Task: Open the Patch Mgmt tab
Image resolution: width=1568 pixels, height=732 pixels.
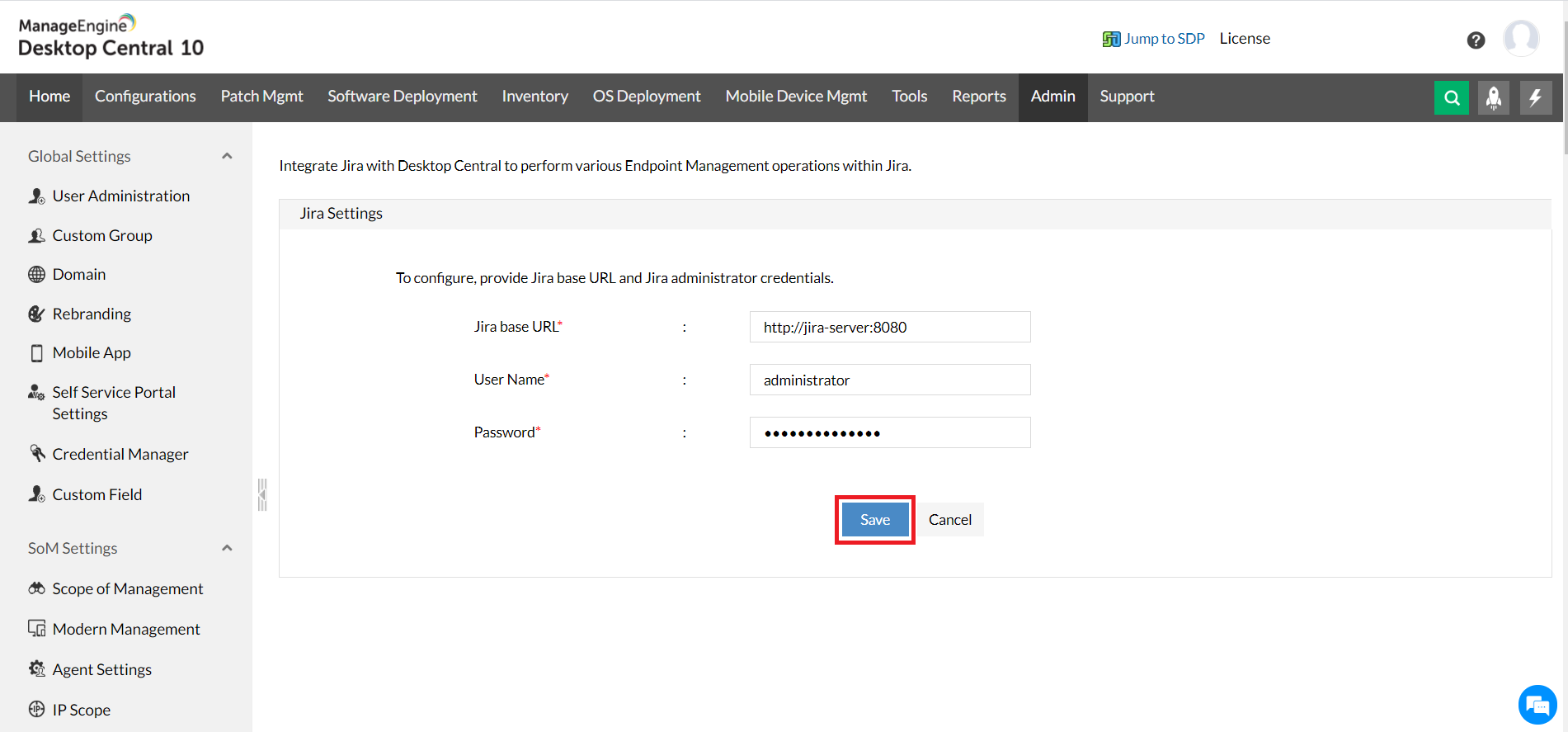Action: (261, 97)
